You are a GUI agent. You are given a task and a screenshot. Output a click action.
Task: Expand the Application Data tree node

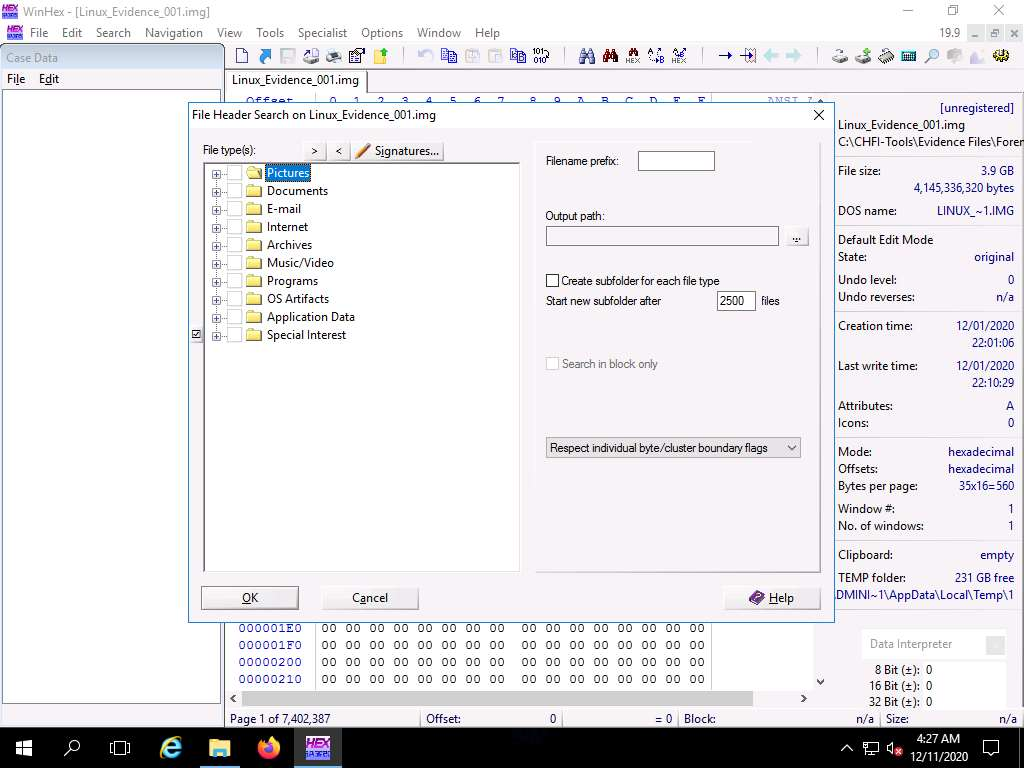coord(216,318)
